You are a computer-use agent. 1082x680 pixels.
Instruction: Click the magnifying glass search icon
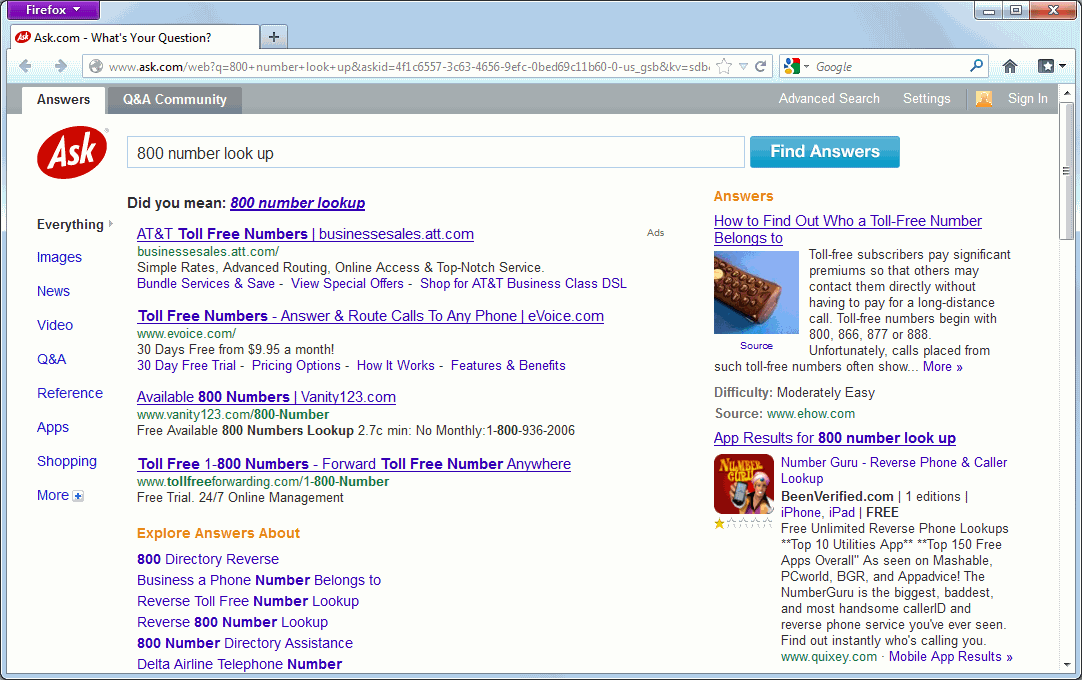pos(976,66)
